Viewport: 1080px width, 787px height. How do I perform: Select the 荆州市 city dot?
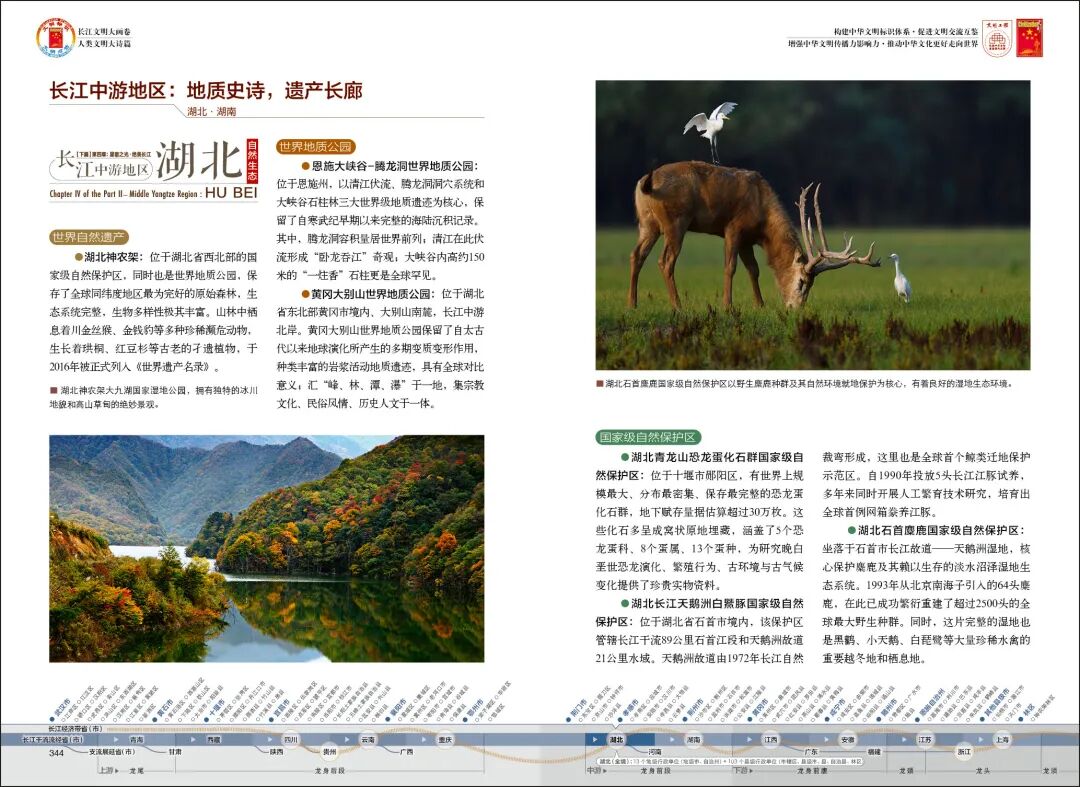685,719
